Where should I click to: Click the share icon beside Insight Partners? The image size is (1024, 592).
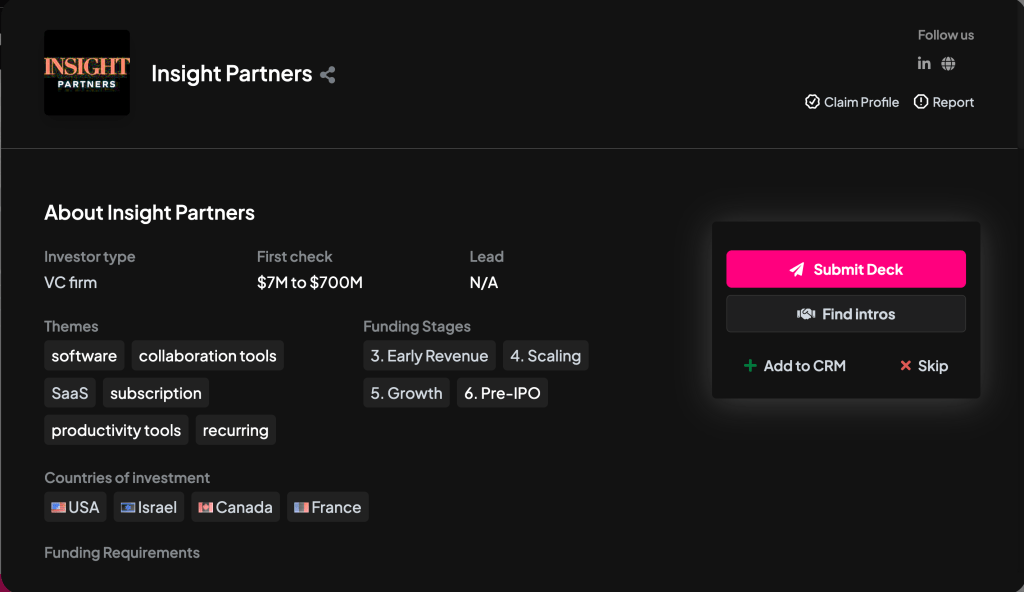(x=328, y=74)
